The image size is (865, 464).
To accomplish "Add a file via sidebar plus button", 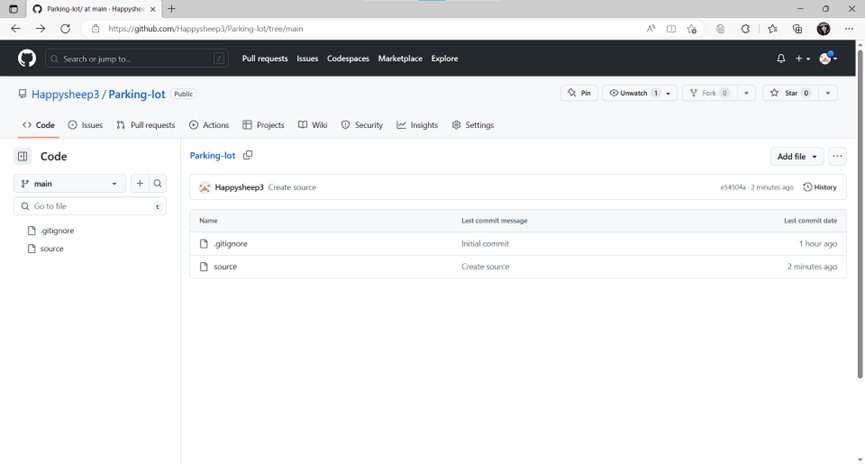I will coord(140,184).
